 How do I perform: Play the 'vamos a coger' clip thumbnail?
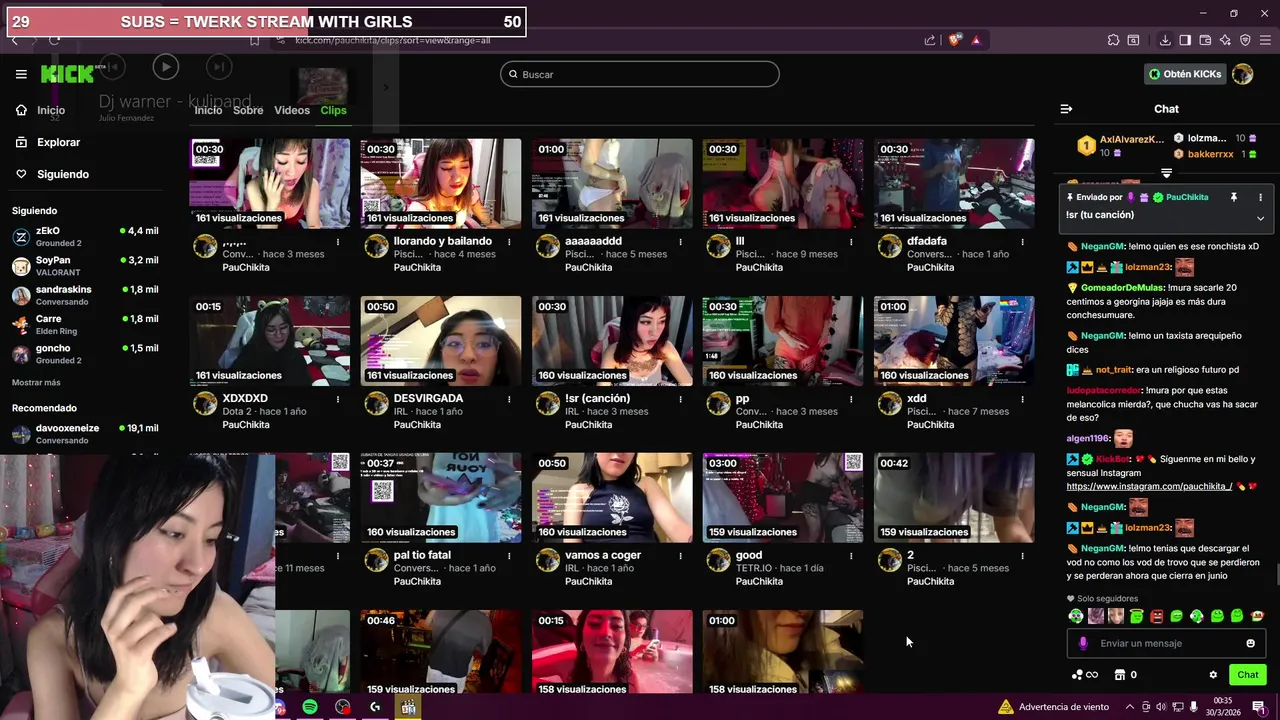coord(612,498)
